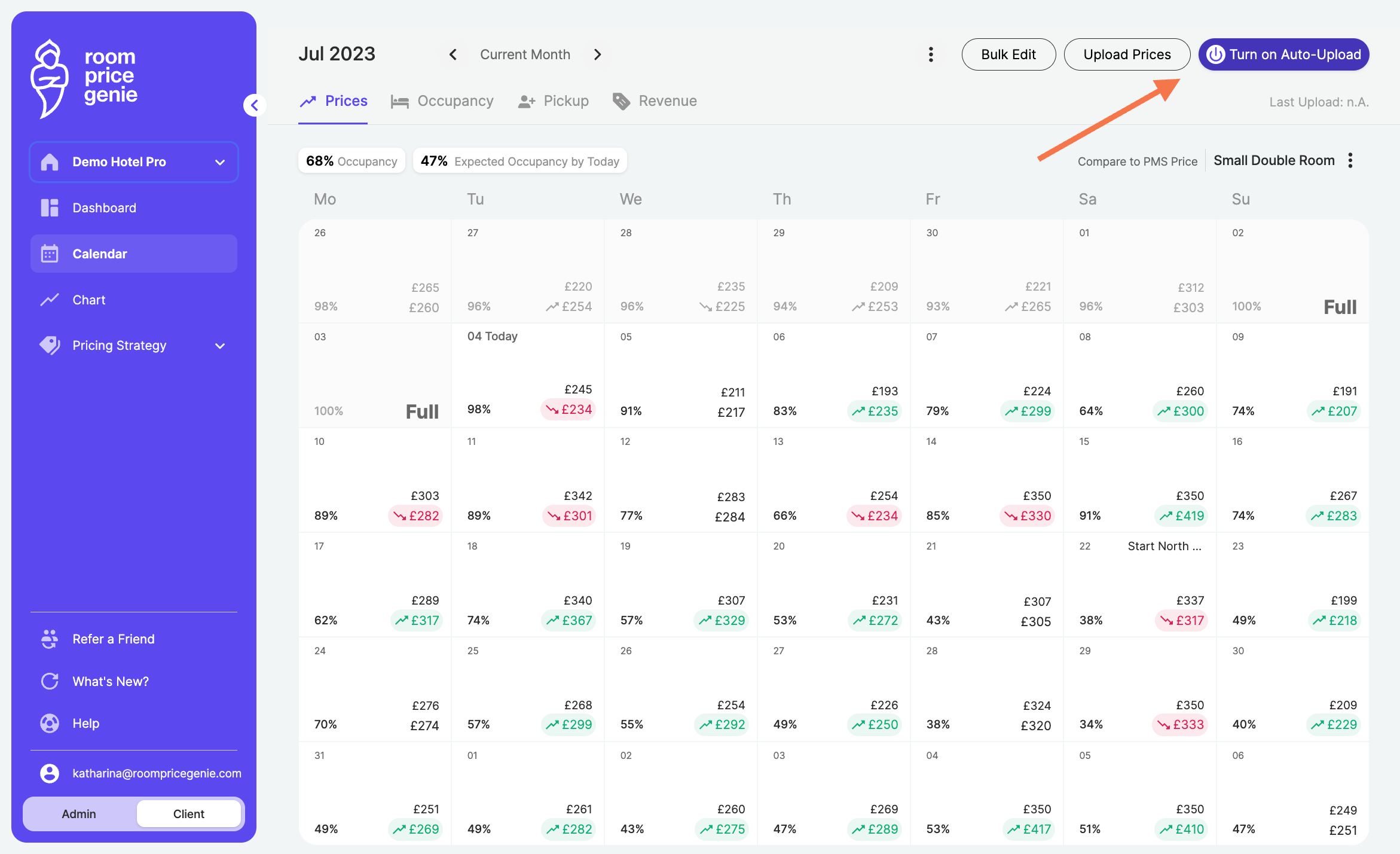Click the RoomPriceGenie logo
Viewport: 1400px width, 854px height.
point(84,78)
